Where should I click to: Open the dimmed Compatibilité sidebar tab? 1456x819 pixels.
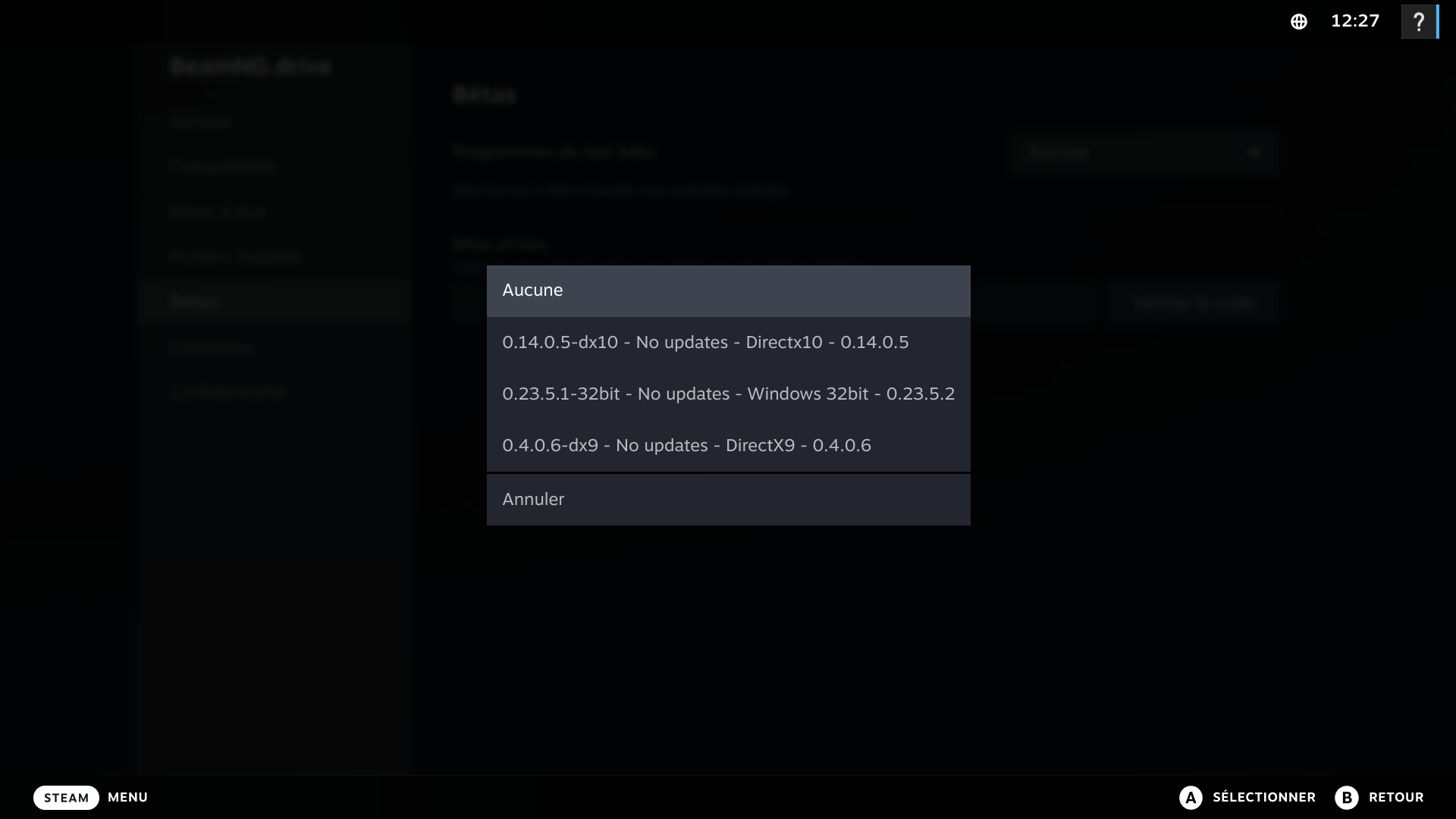(222, 166)
